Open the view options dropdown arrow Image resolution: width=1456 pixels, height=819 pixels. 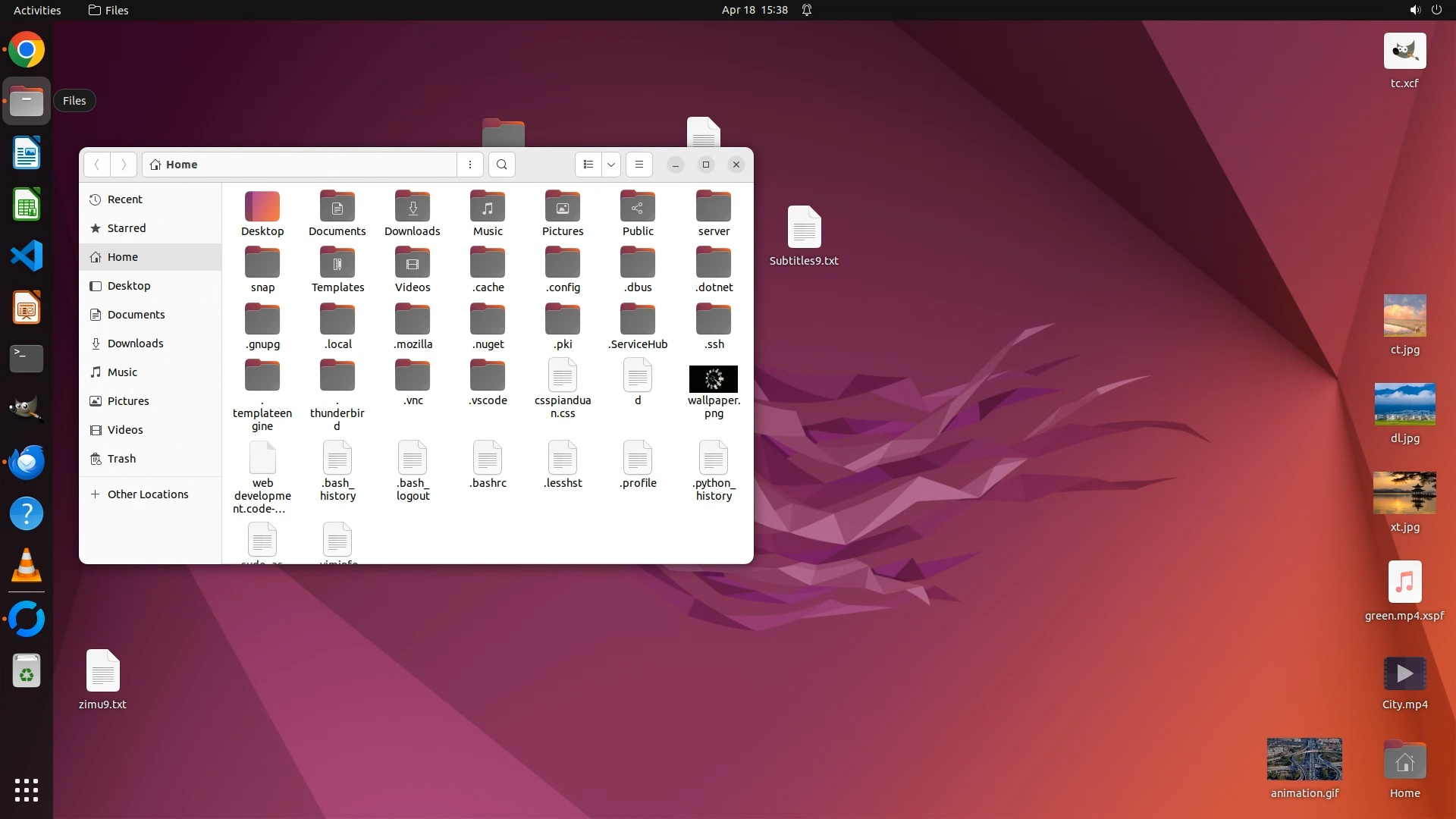point(611,165)
